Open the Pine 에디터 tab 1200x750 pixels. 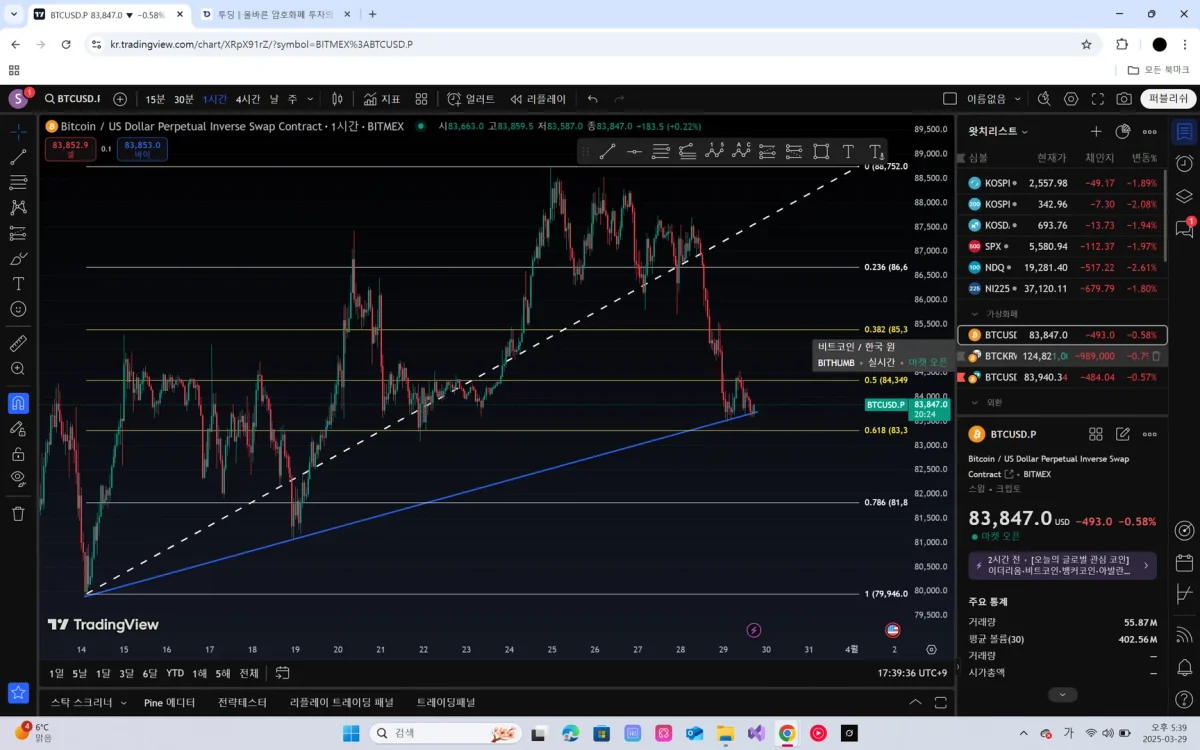(x=169, y=702)
